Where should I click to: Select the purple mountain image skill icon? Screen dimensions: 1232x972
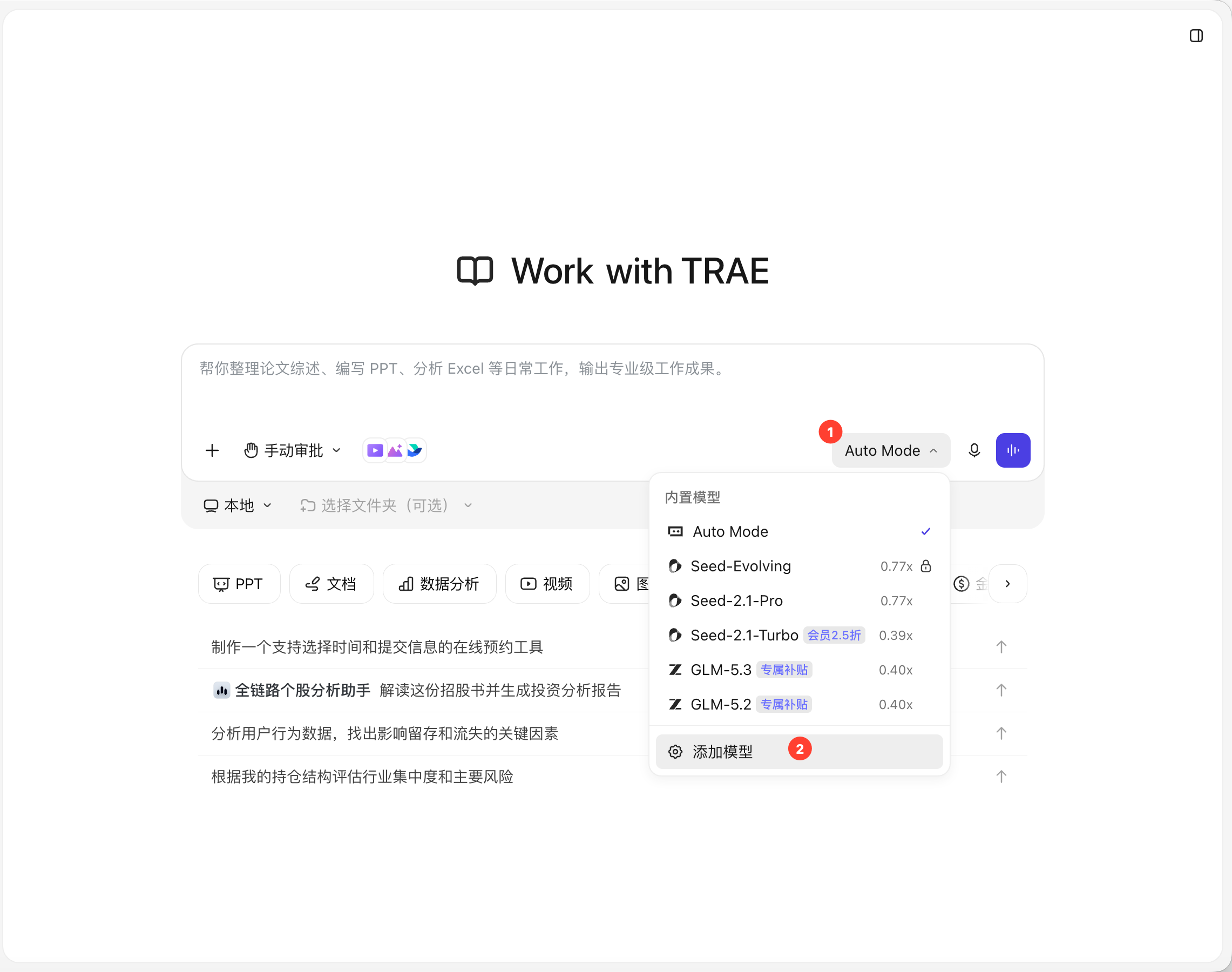click(x=395, y=451)
